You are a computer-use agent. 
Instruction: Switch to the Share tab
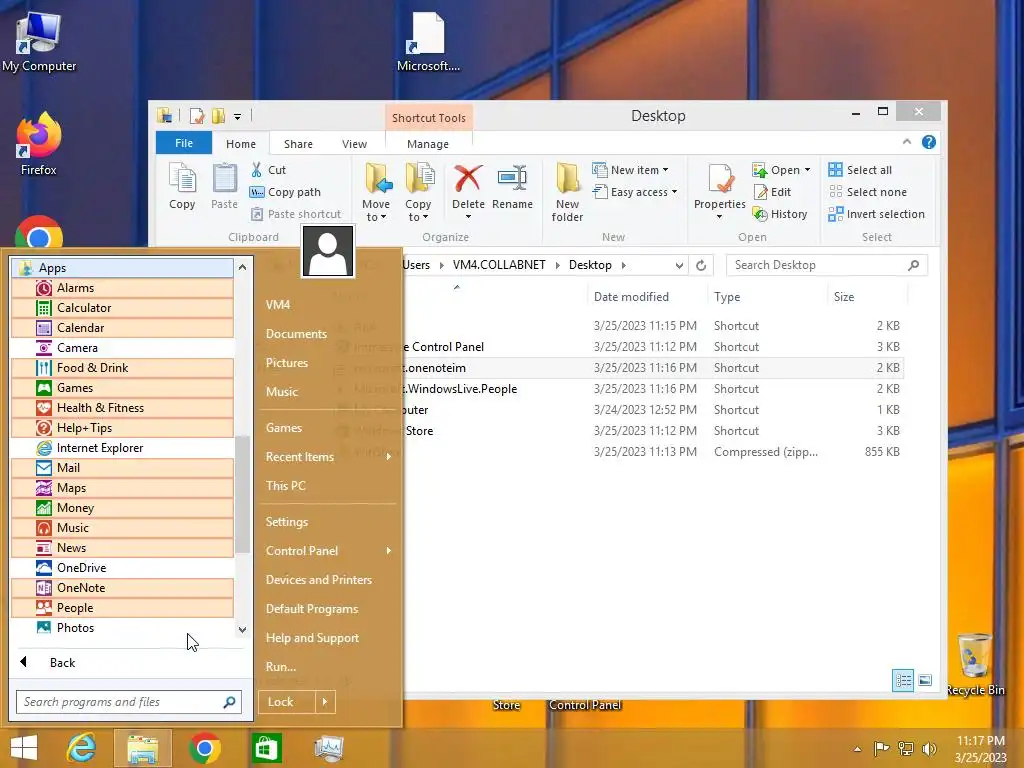[298, 144]
